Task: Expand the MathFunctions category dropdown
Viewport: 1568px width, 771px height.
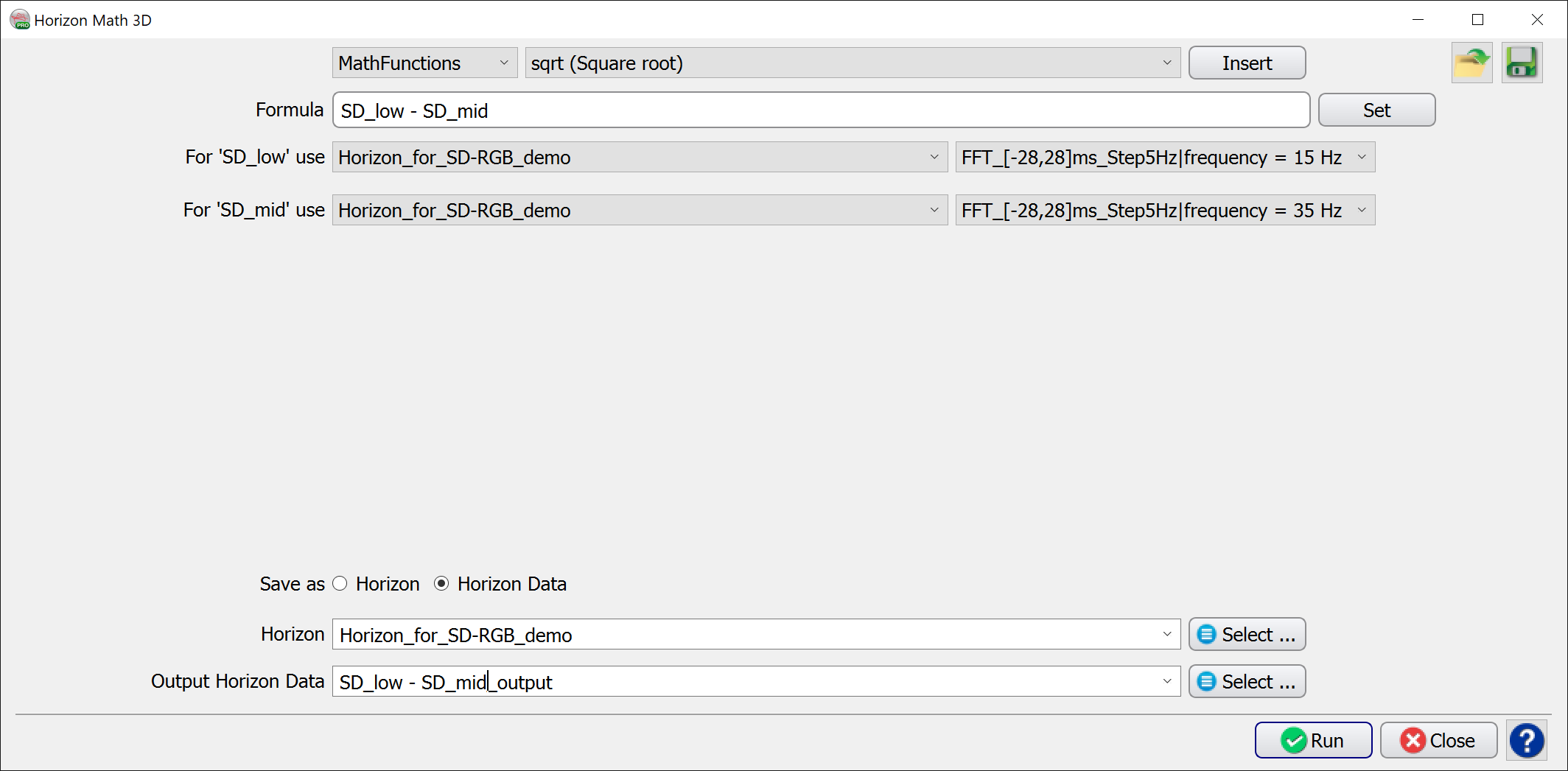Action: tap(424, 63)
